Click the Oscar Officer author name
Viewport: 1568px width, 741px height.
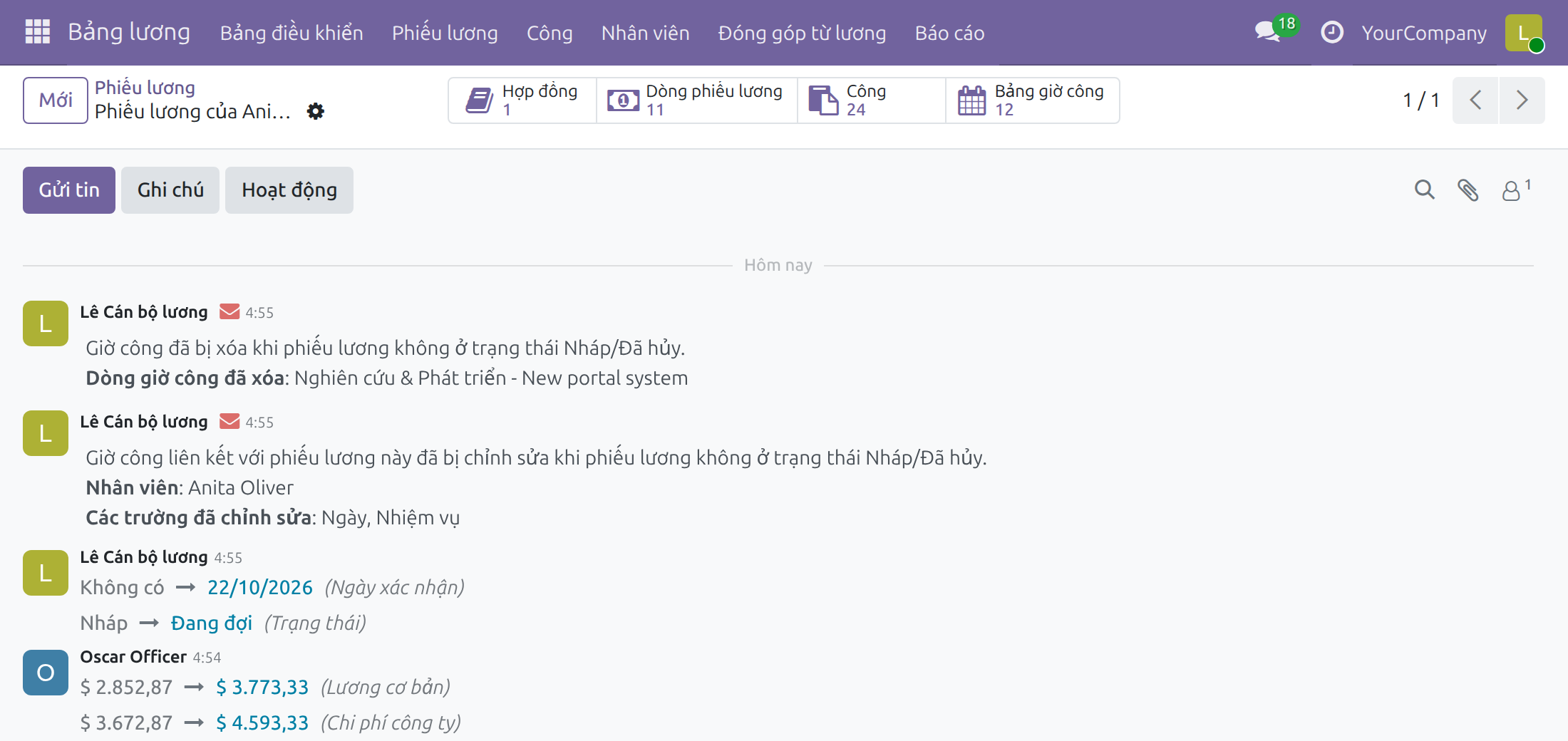pos(133,656)
